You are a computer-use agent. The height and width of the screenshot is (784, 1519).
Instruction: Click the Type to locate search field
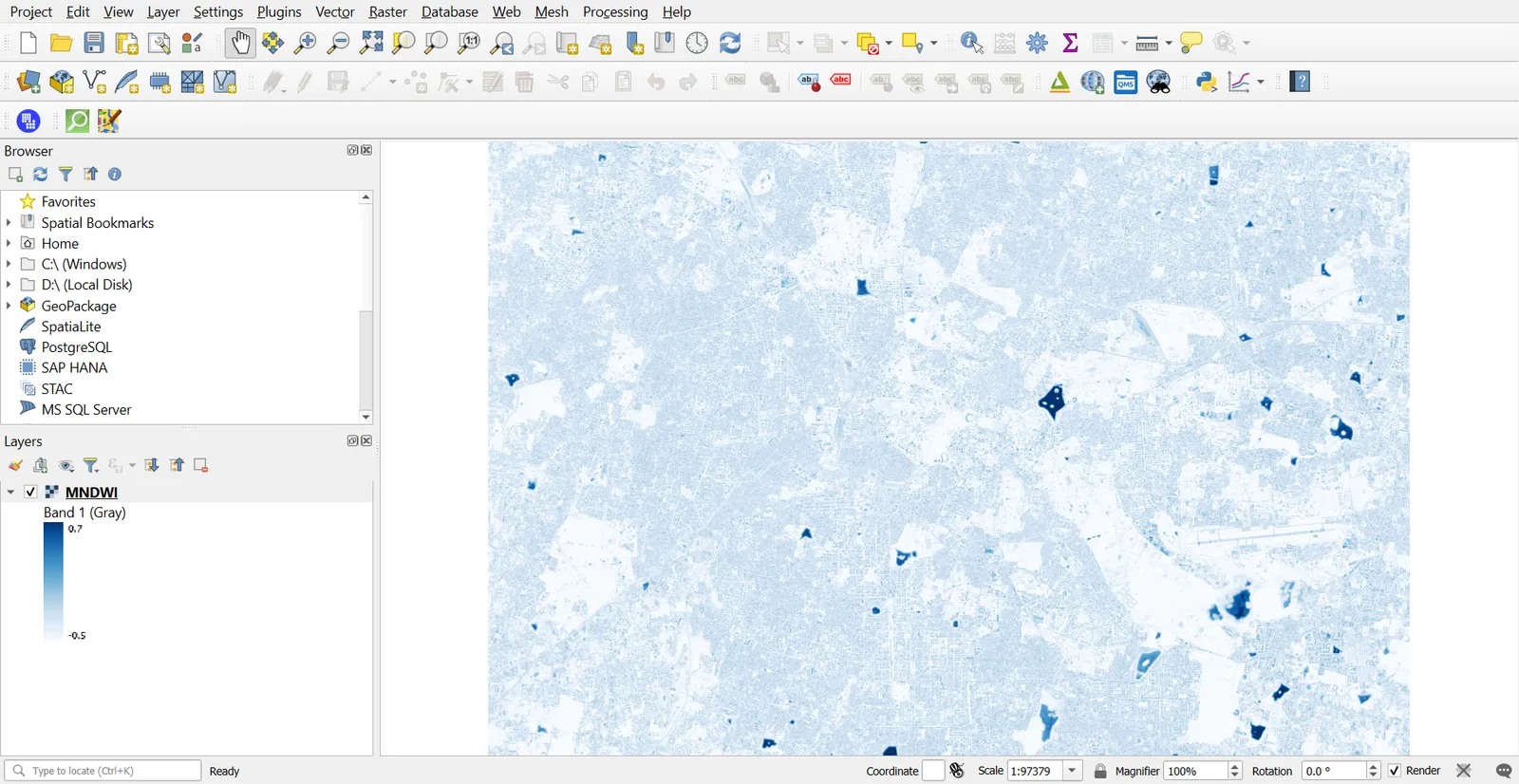coord(103,771)
